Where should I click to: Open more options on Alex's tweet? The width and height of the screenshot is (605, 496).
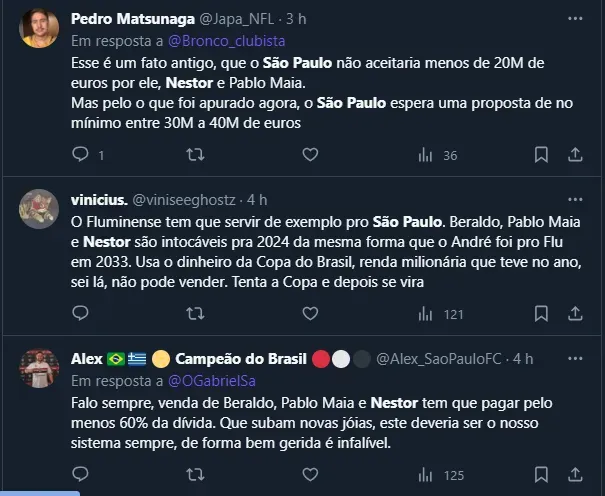576,359
